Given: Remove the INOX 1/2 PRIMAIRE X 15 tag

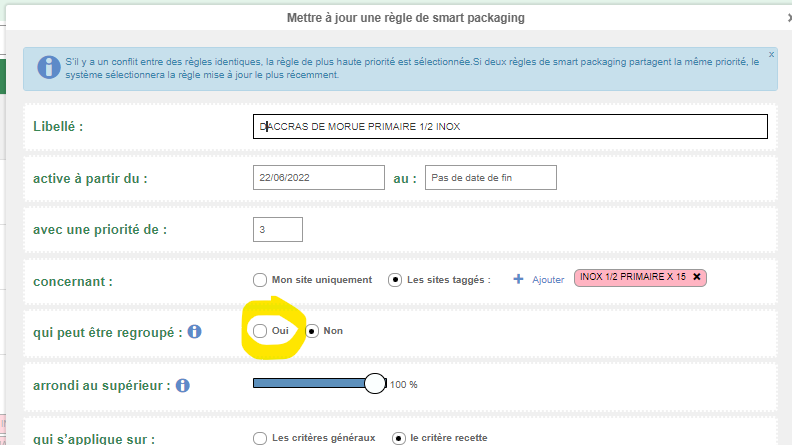Looking at the screenshot, I should (x=697, y=277).
